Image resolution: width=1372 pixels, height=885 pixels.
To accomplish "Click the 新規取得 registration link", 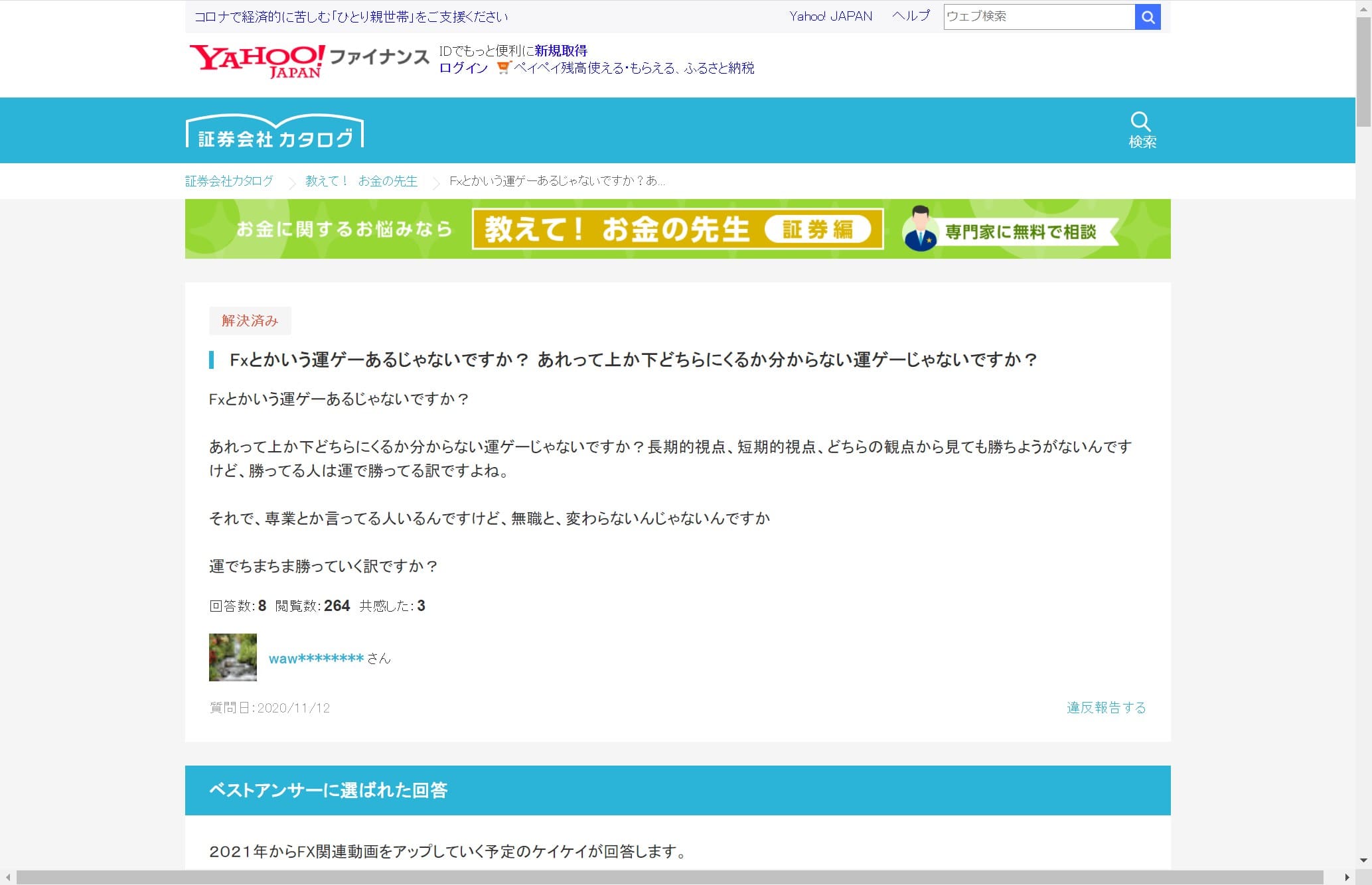I will click(x=561, y=50).
